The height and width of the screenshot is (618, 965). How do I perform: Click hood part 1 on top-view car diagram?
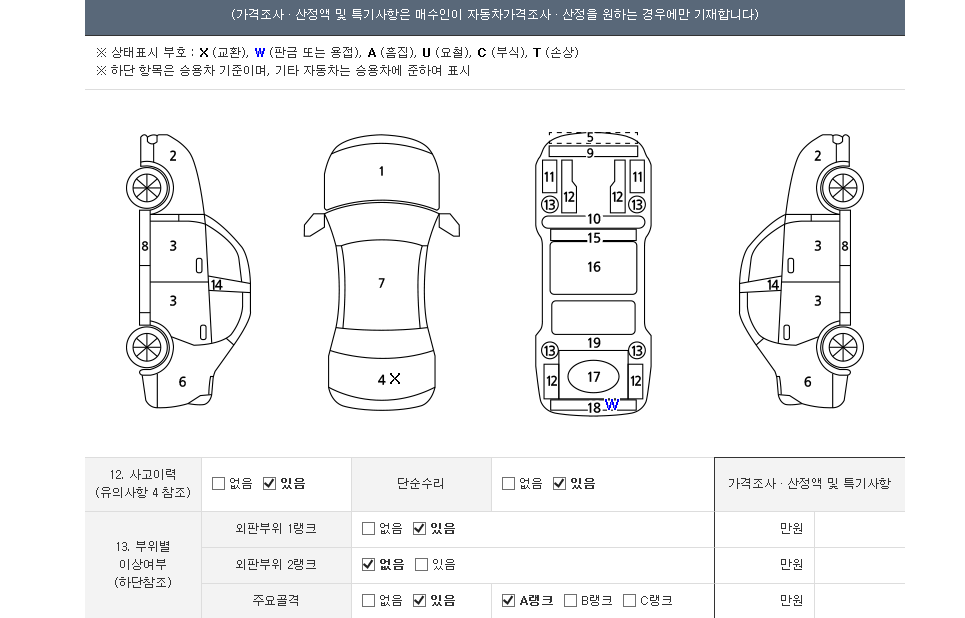tap(381, 172)
